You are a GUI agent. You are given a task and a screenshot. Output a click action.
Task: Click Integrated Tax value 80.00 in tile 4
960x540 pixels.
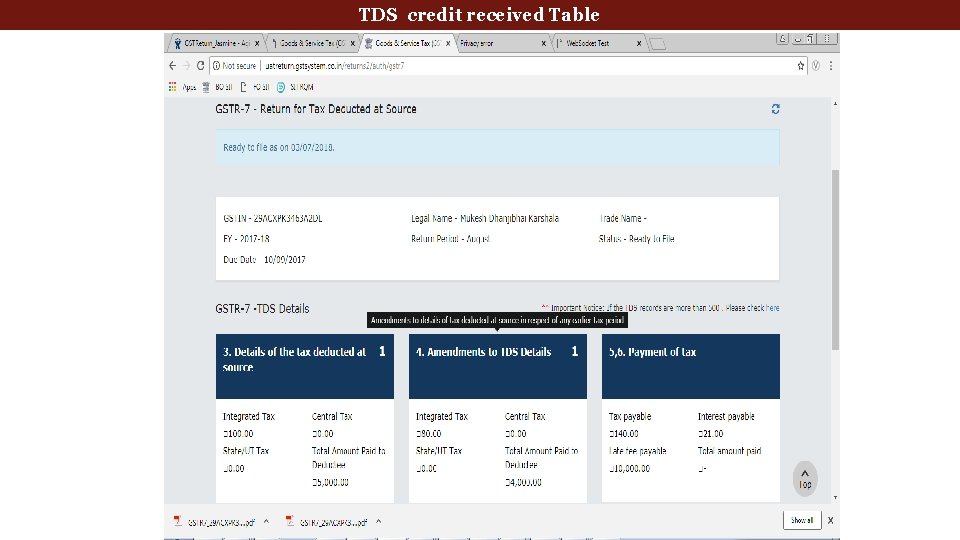tap(429, 433)
